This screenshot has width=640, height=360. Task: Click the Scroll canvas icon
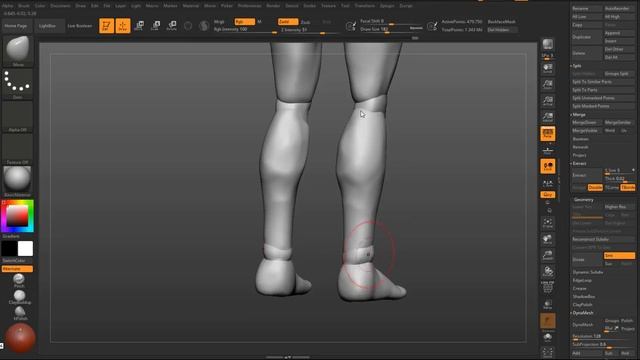click(x=548, y=68)
